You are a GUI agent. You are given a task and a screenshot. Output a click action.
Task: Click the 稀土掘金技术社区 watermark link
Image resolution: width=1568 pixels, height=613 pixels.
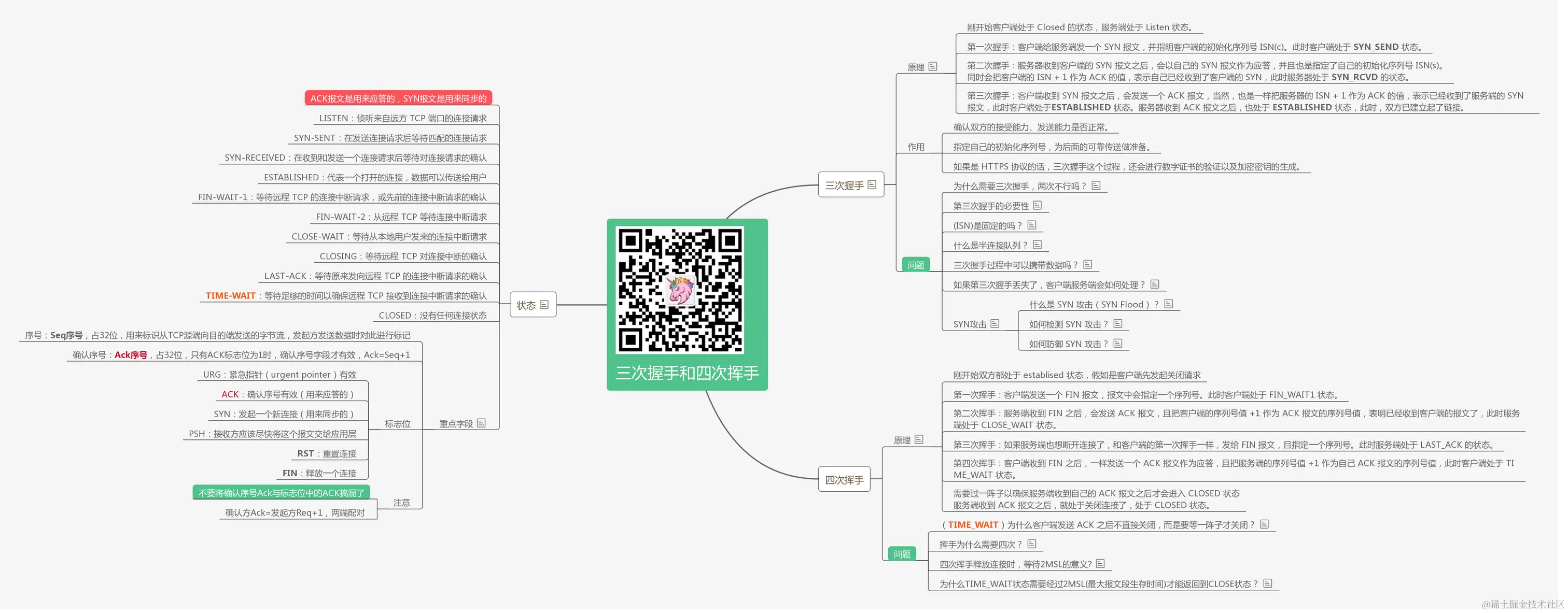coord(1516,606)
